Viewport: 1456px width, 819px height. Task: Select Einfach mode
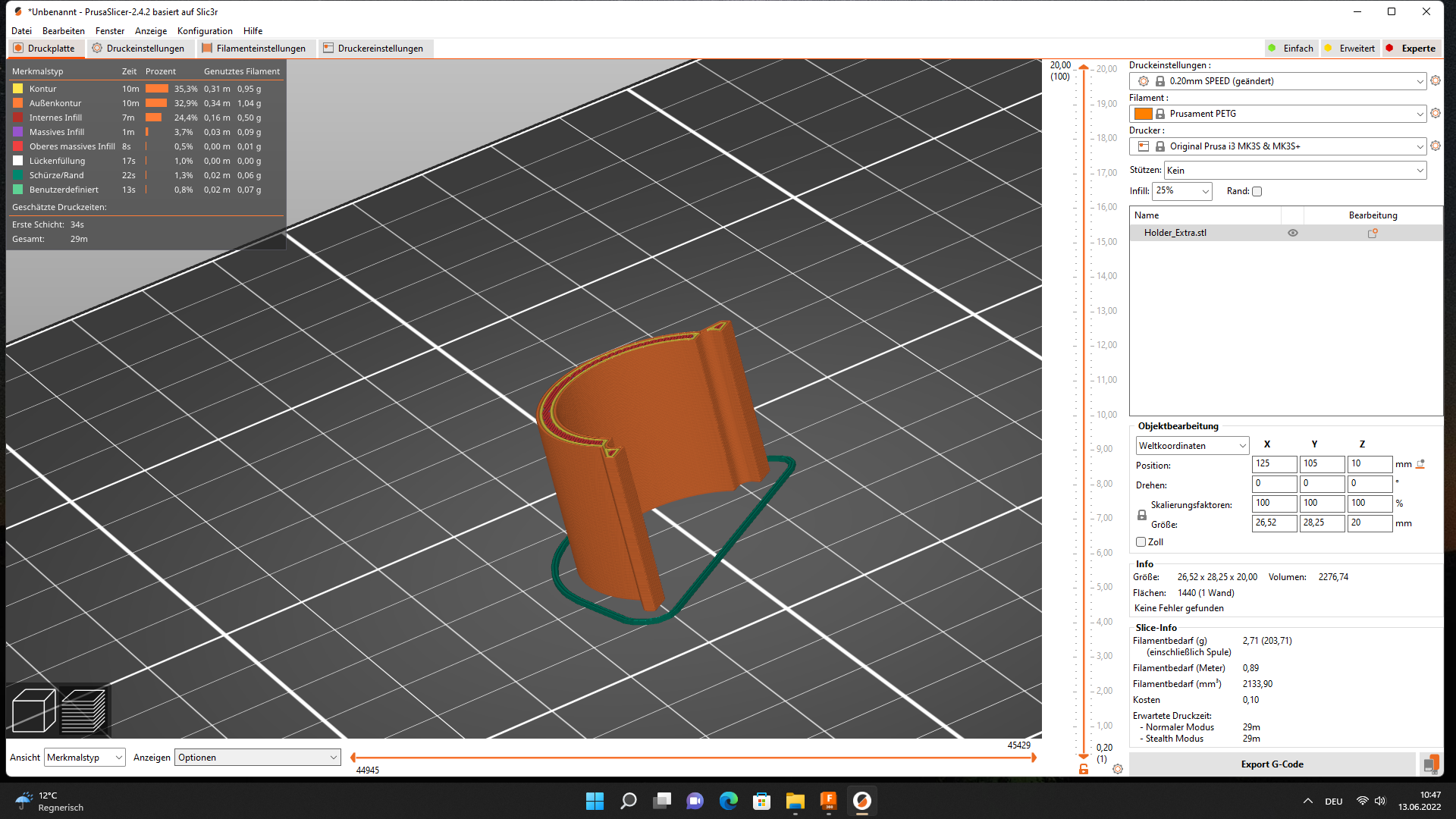1291,49
